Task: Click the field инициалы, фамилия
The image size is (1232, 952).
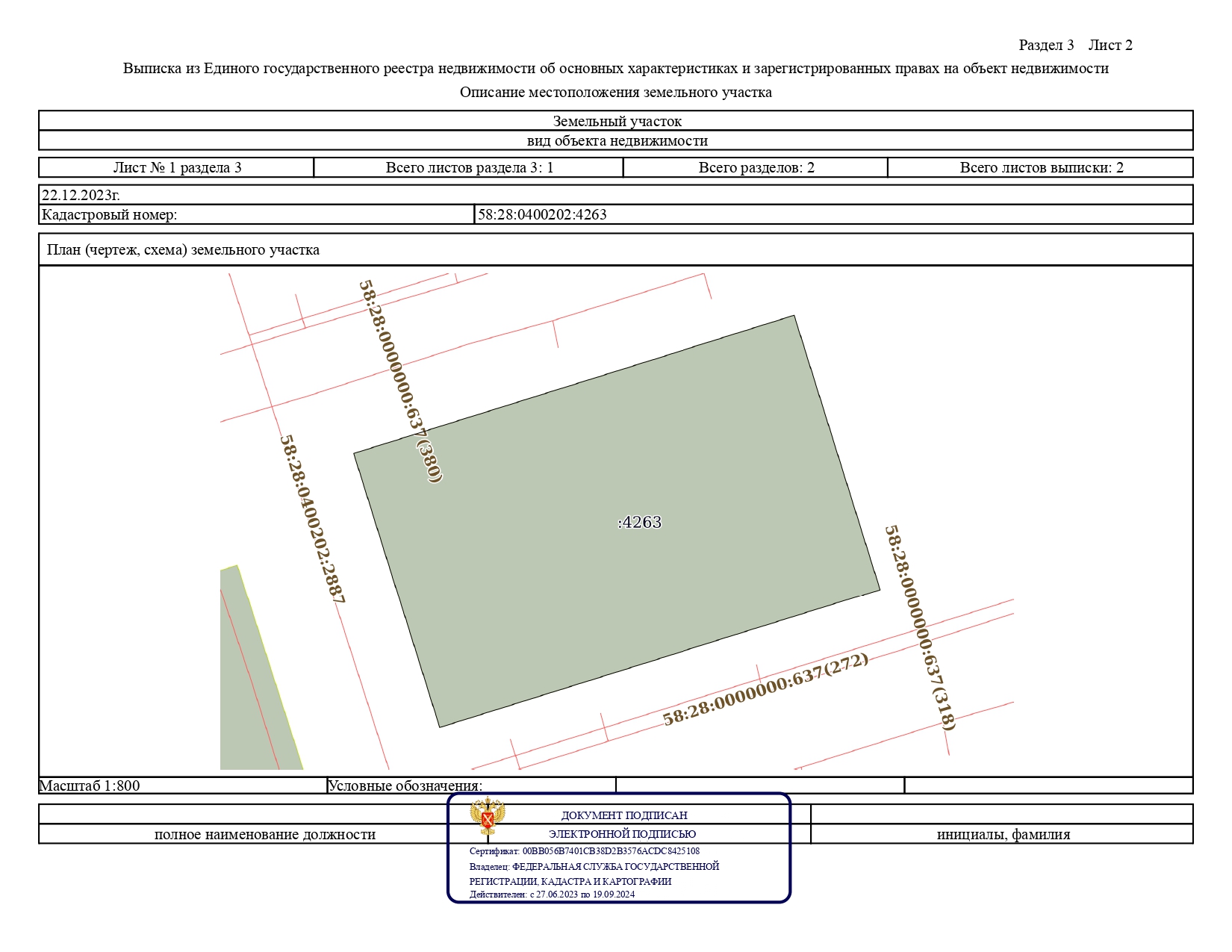Action: (1003, 836)
